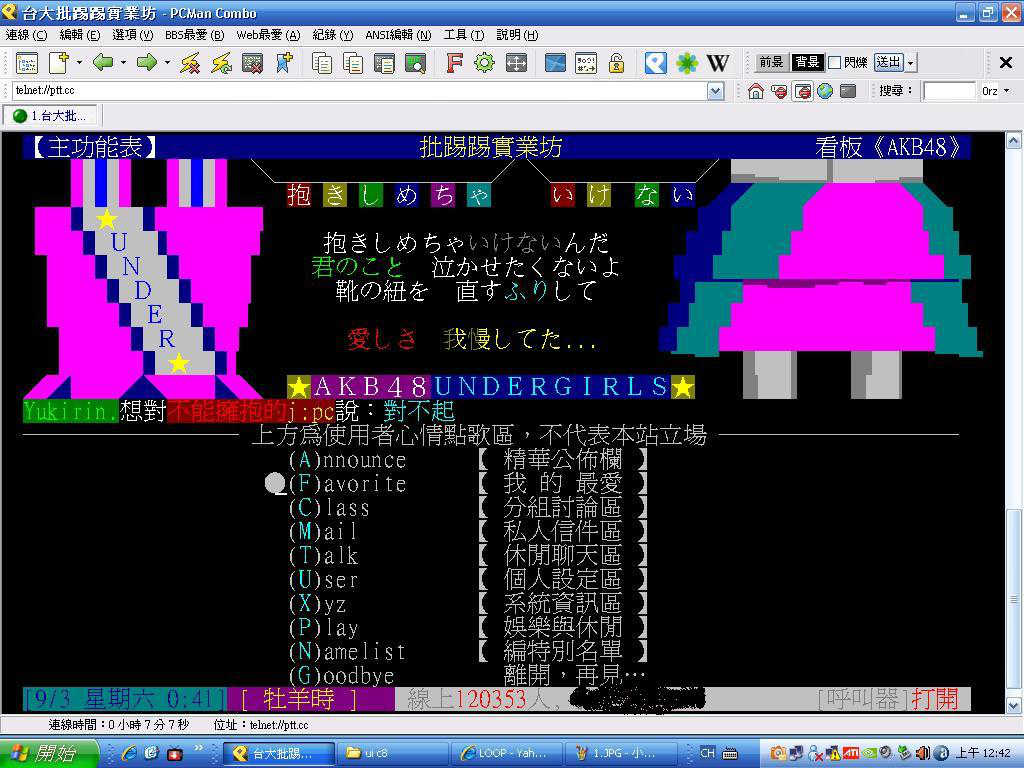Open the Orz search engine dropdown

[x=1006, y=91]
